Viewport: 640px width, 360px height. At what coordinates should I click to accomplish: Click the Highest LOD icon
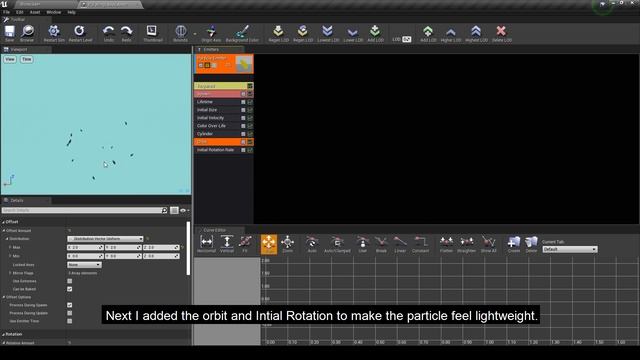coord(476,32)
